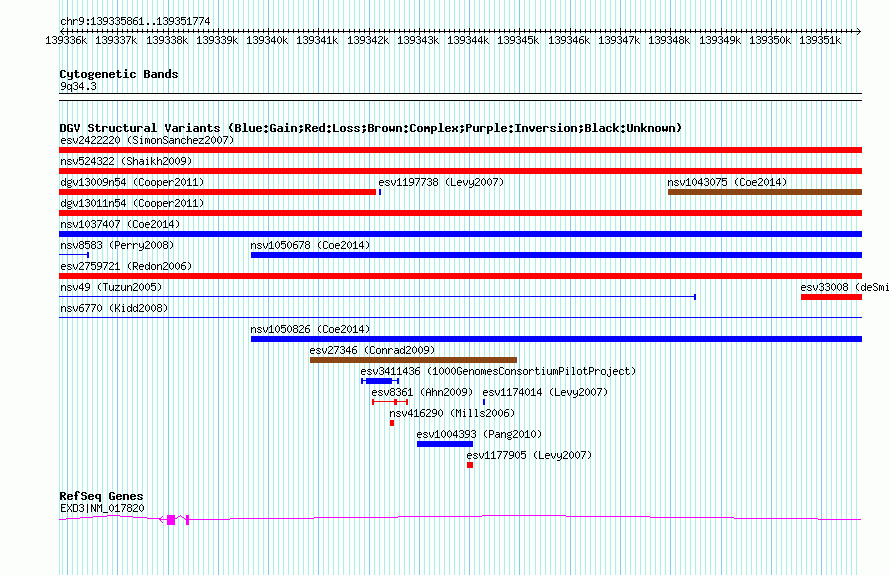Open the DGV Structural Variants track heading

coord(371,128)
